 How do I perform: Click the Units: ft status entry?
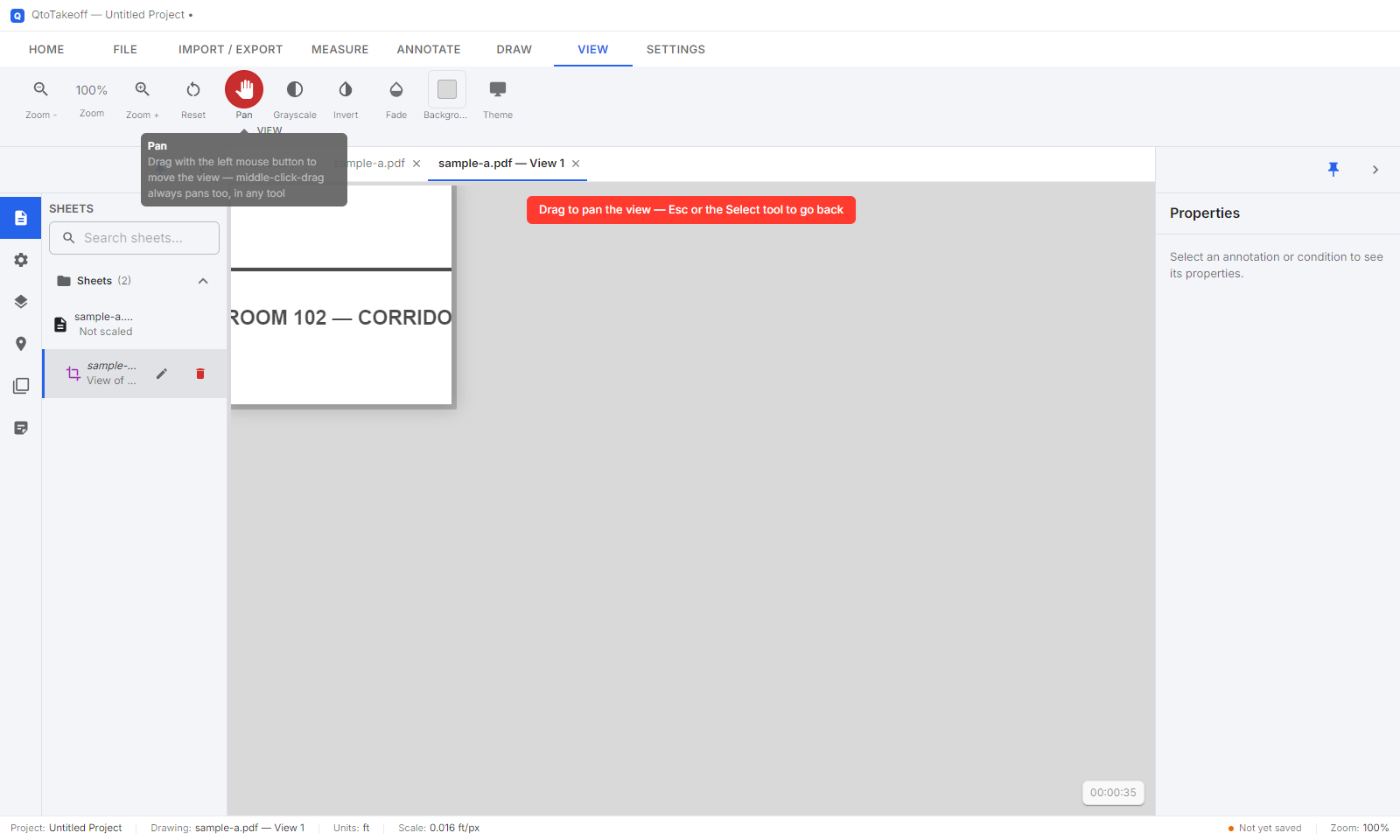pyautogui.click(x=352, y=828)
